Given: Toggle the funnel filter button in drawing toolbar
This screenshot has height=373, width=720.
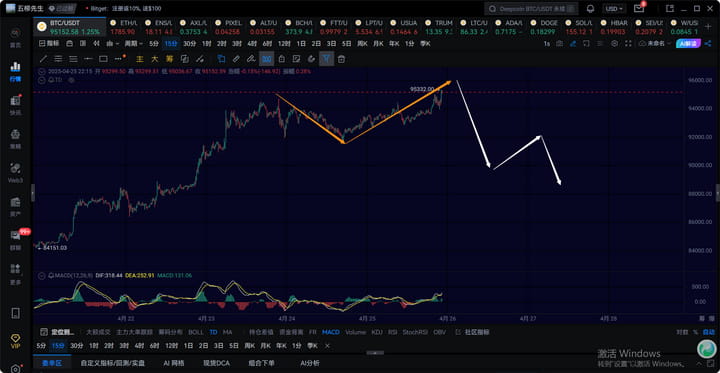Looking at the screenshot, I should (x=326, y=59).
